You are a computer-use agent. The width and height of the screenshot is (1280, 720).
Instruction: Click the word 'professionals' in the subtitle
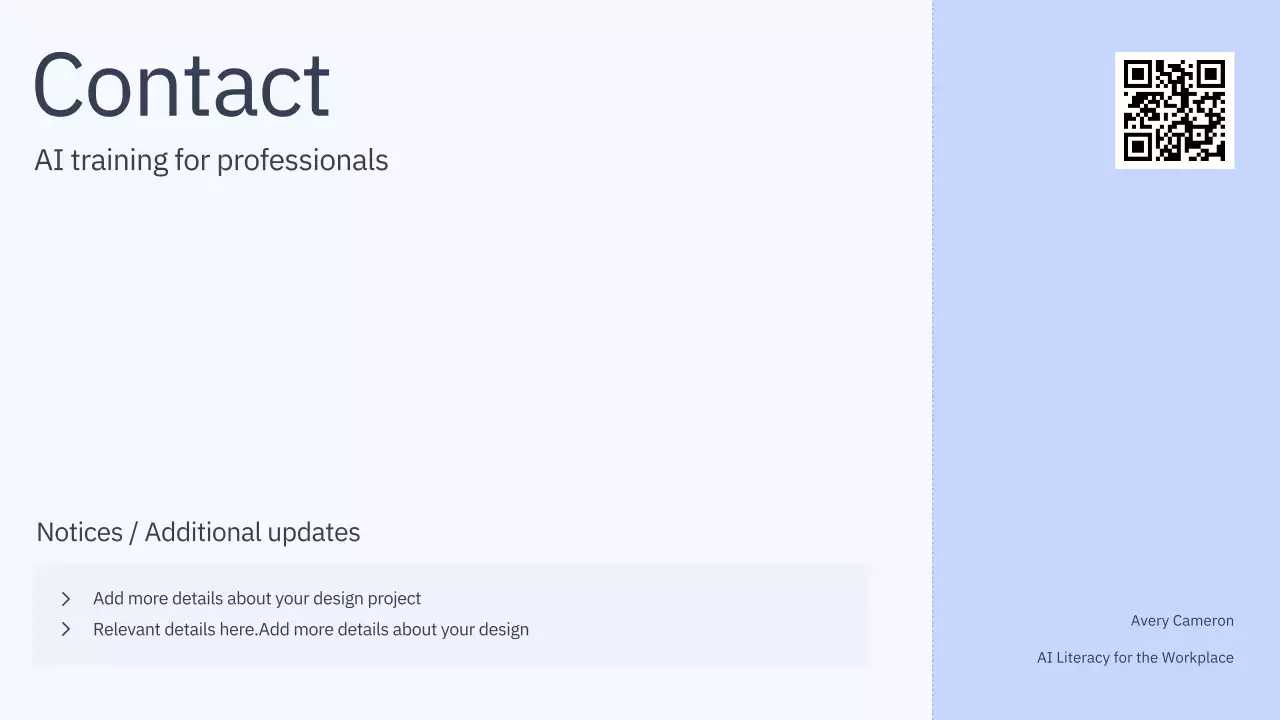coord(302,160)
